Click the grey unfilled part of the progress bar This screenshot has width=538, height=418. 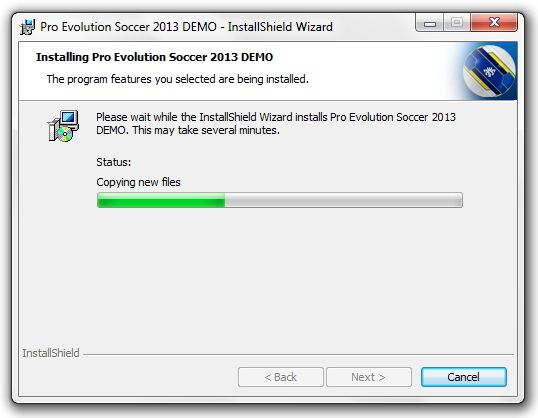[343, 200]
